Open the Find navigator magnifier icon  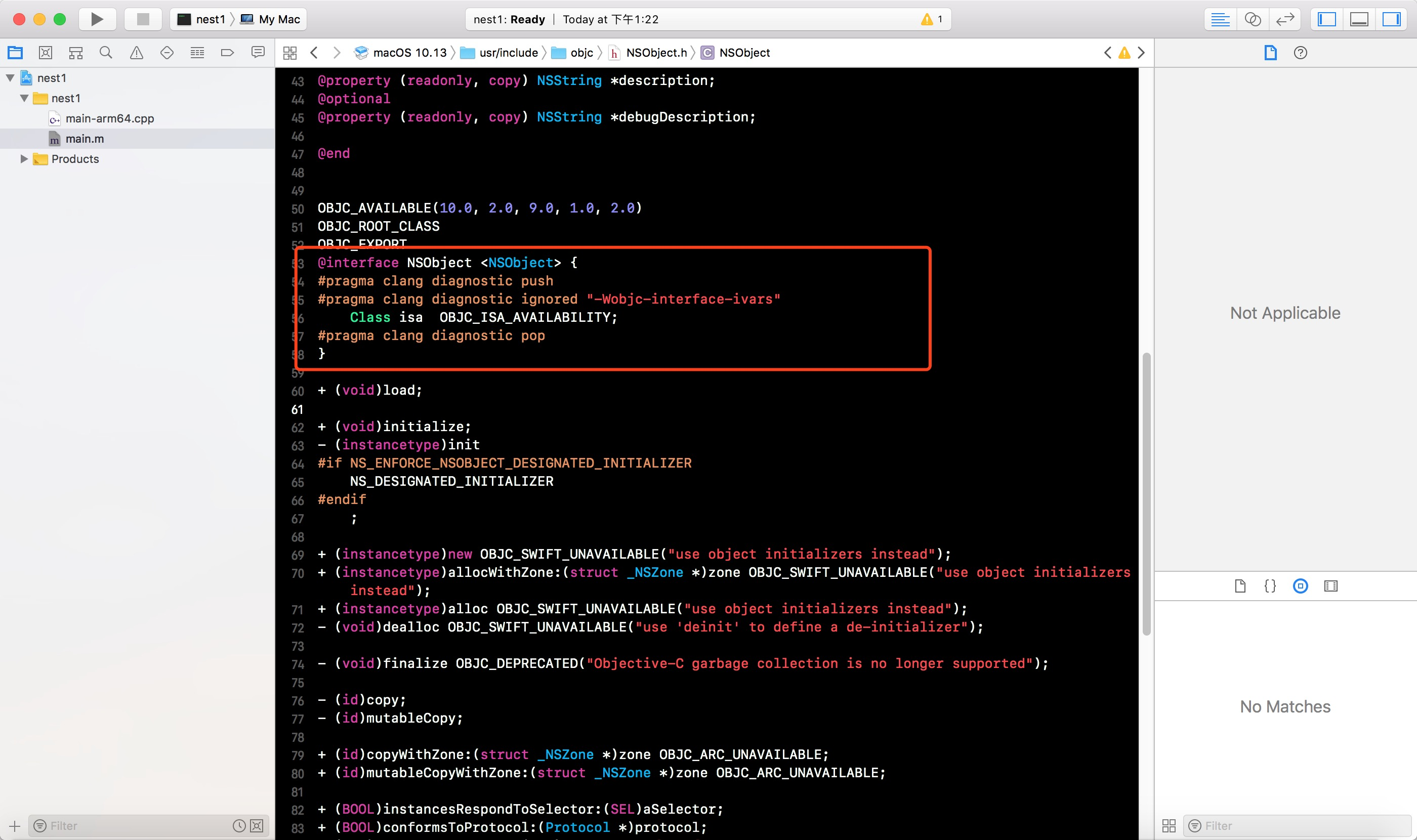click(106, 53)
